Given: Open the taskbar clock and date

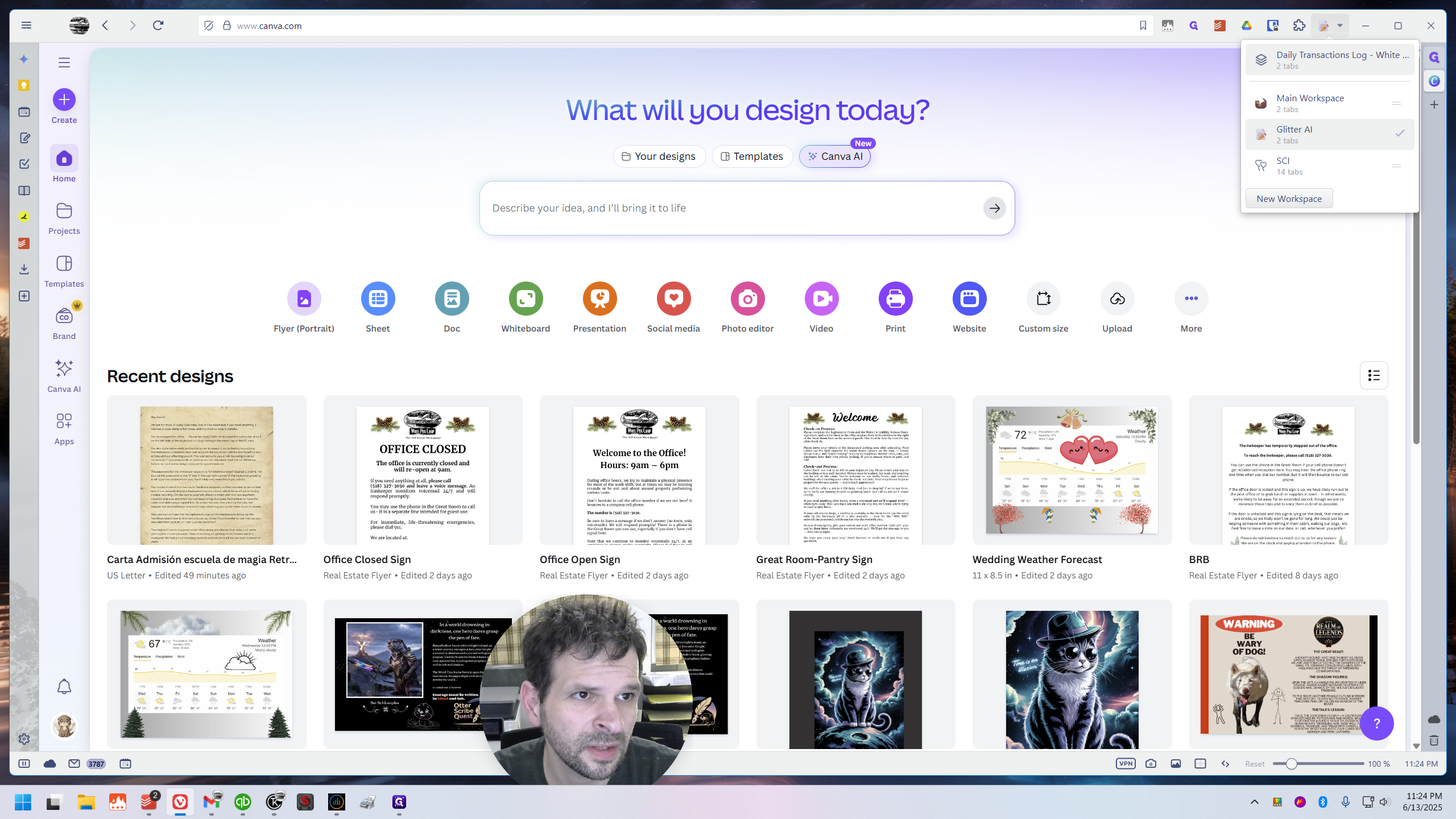Looking at the screenshot, I should [1422, 802].
